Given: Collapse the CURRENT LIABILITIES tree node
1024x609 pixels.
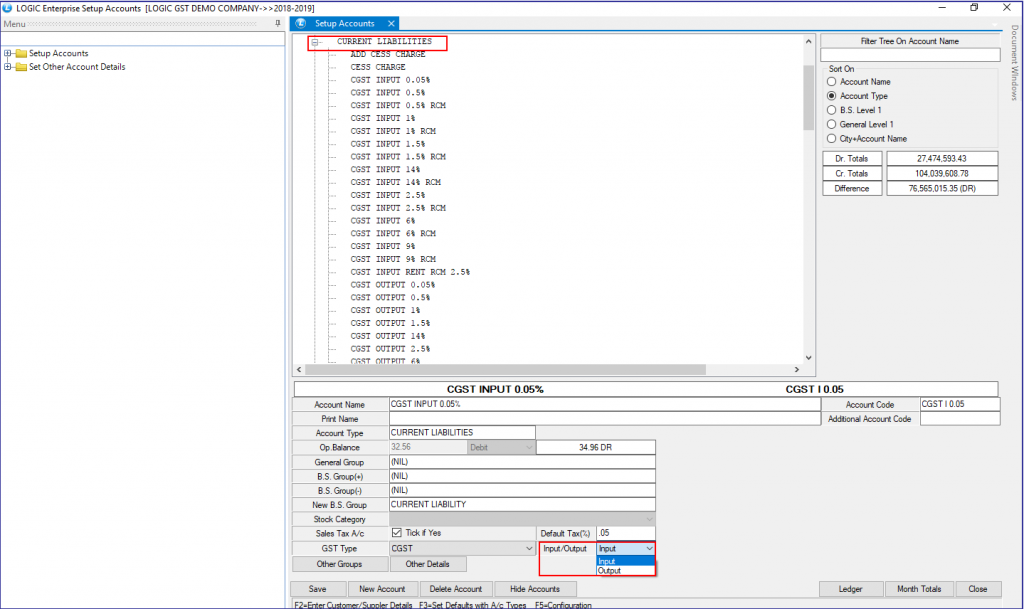Looking at the screenshot, I should tap(317, 42).
